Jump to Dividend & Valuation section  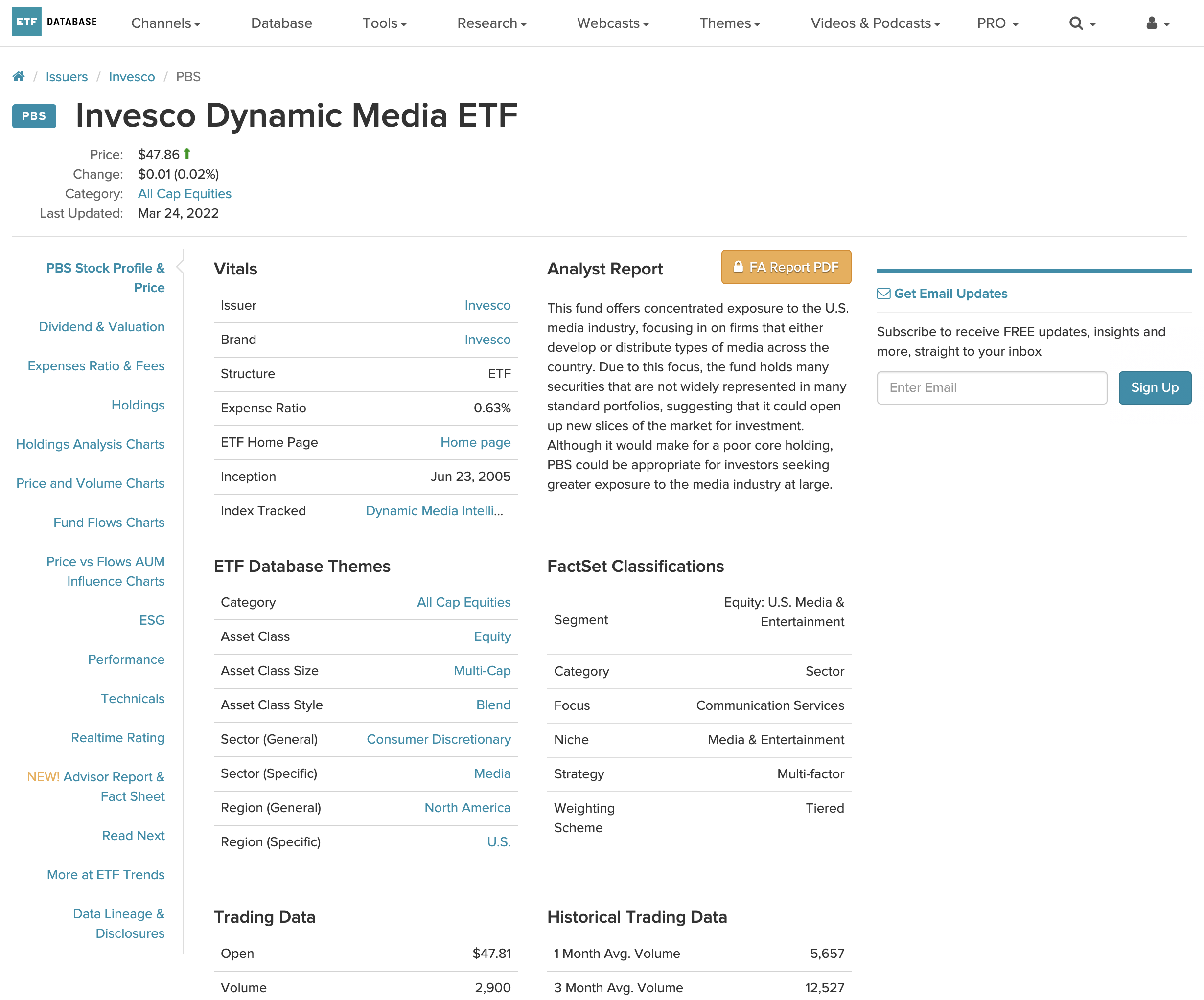click(x=101, y=327)
